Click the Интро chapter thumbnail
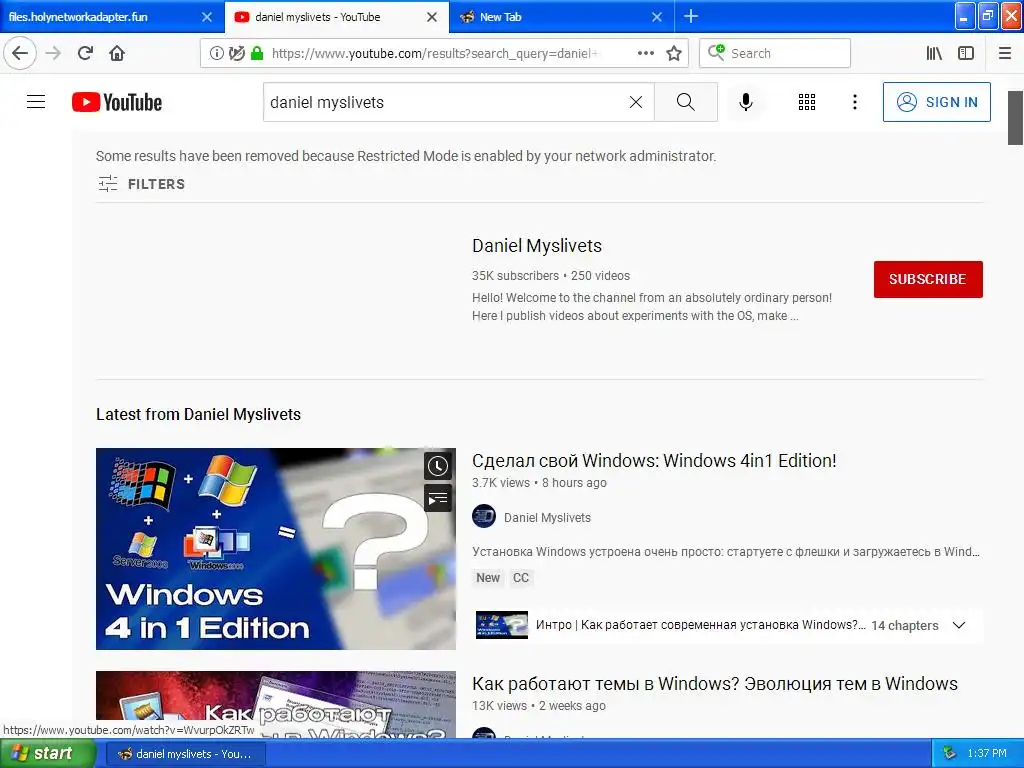 pos(502,625)
